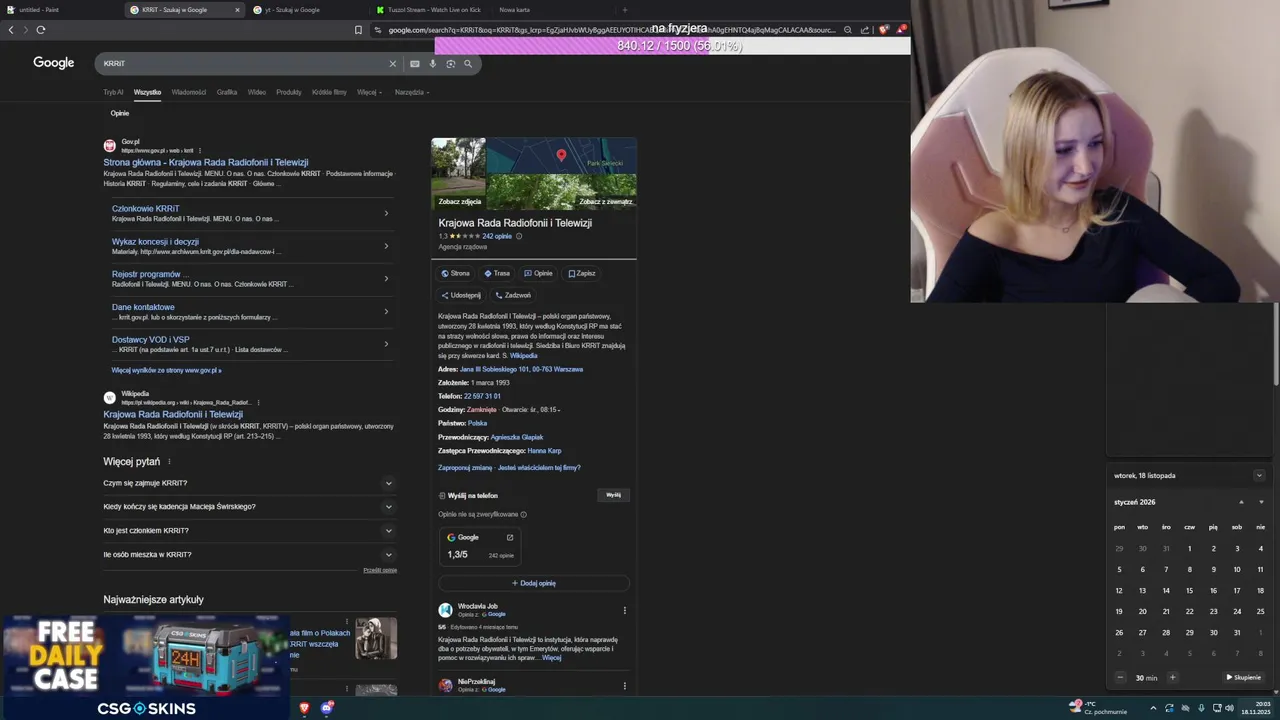This screenshot has width=1280, height=720.
Task: Open three-dot menu for Gov.pl result
Action: (x=200, y=151)
